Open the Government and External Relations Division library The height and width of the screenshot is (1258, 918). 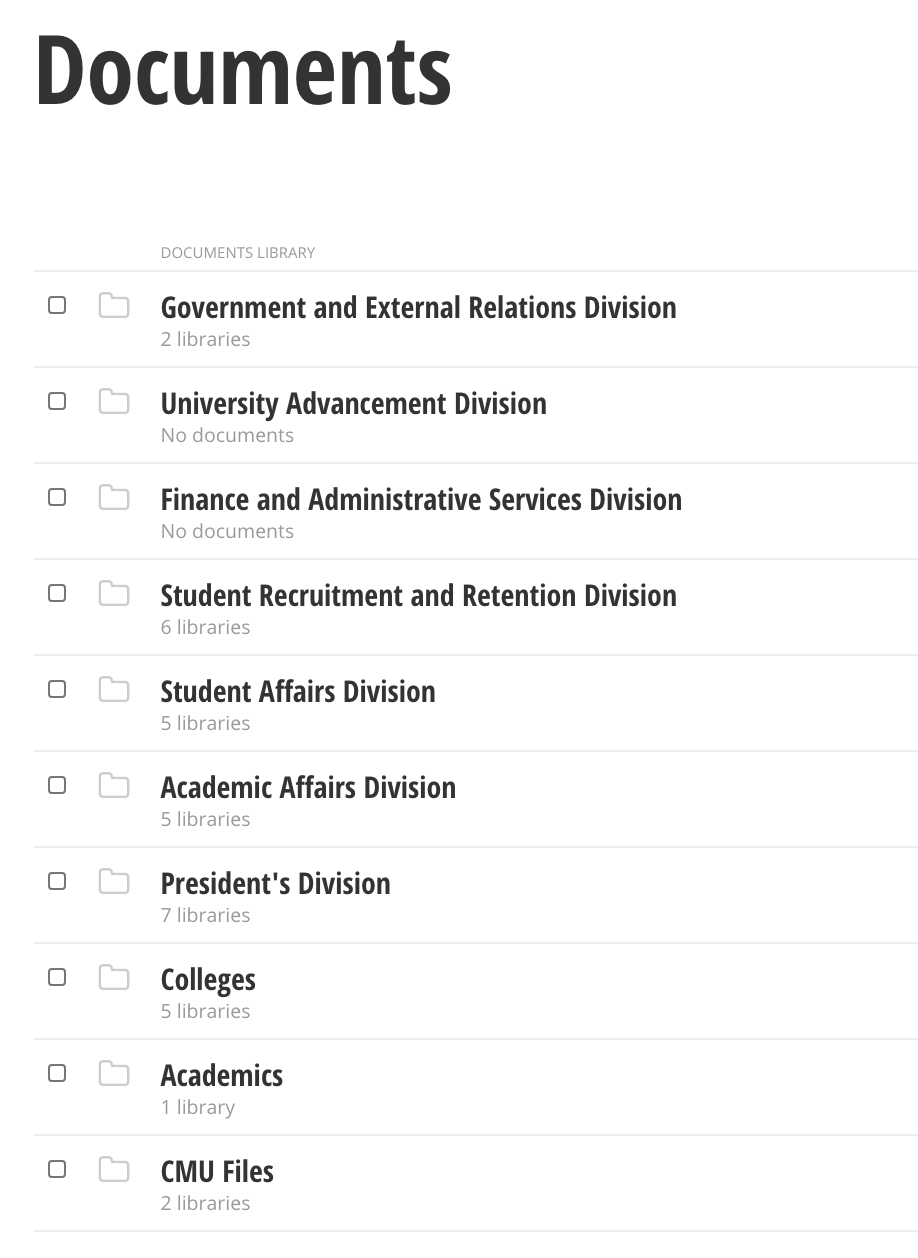point(418,307)
